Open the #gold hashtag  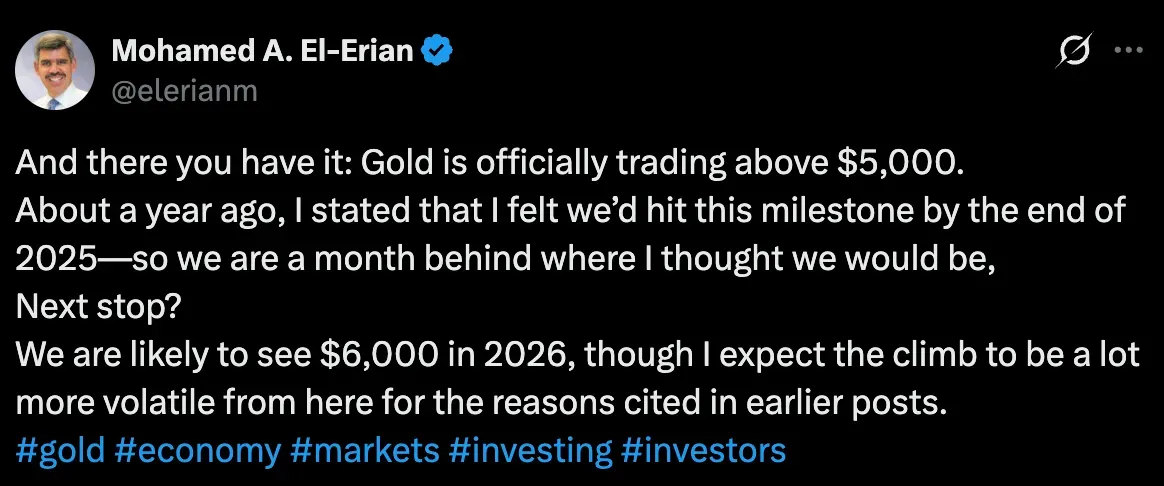pos(61,451)
